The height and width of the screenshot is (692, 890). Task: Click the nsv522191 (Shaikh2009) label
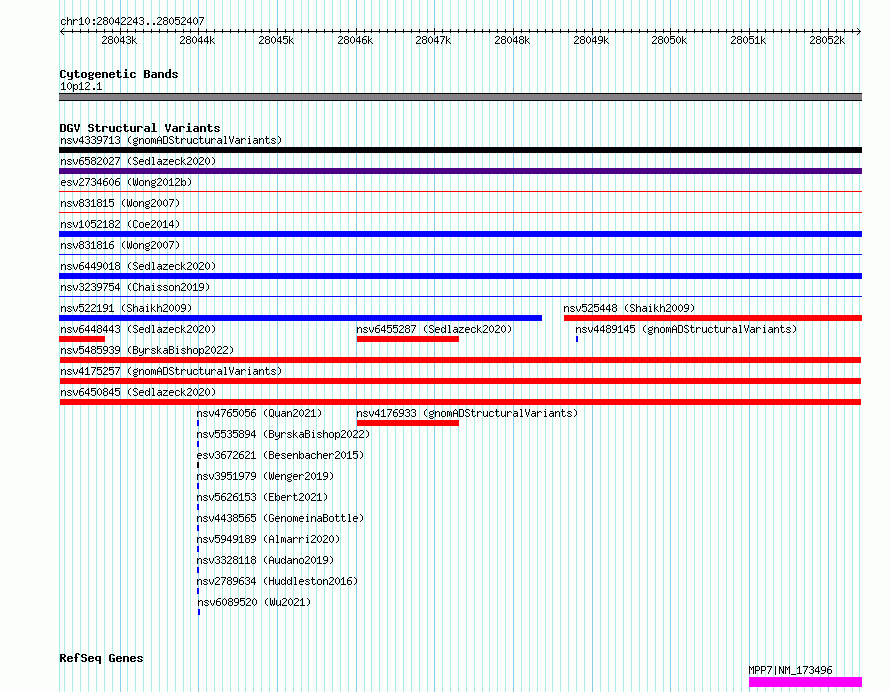click(x=126, y=308)
